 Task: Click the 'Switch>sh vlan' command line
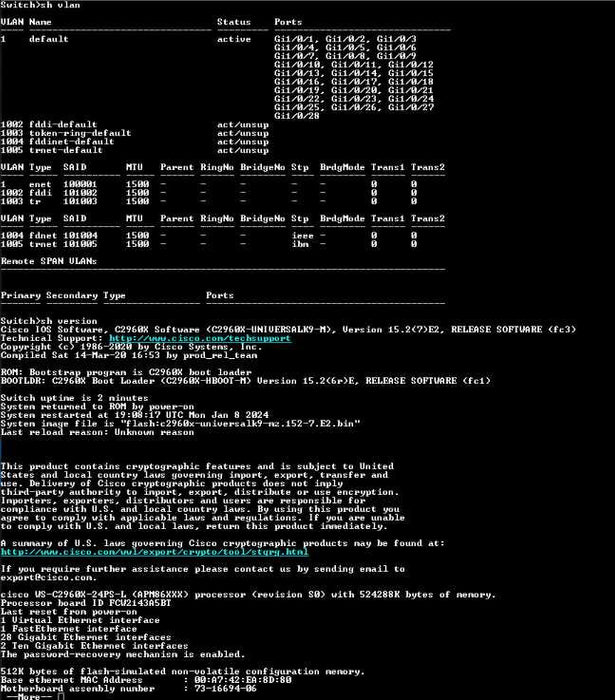[x=41, y=5]
